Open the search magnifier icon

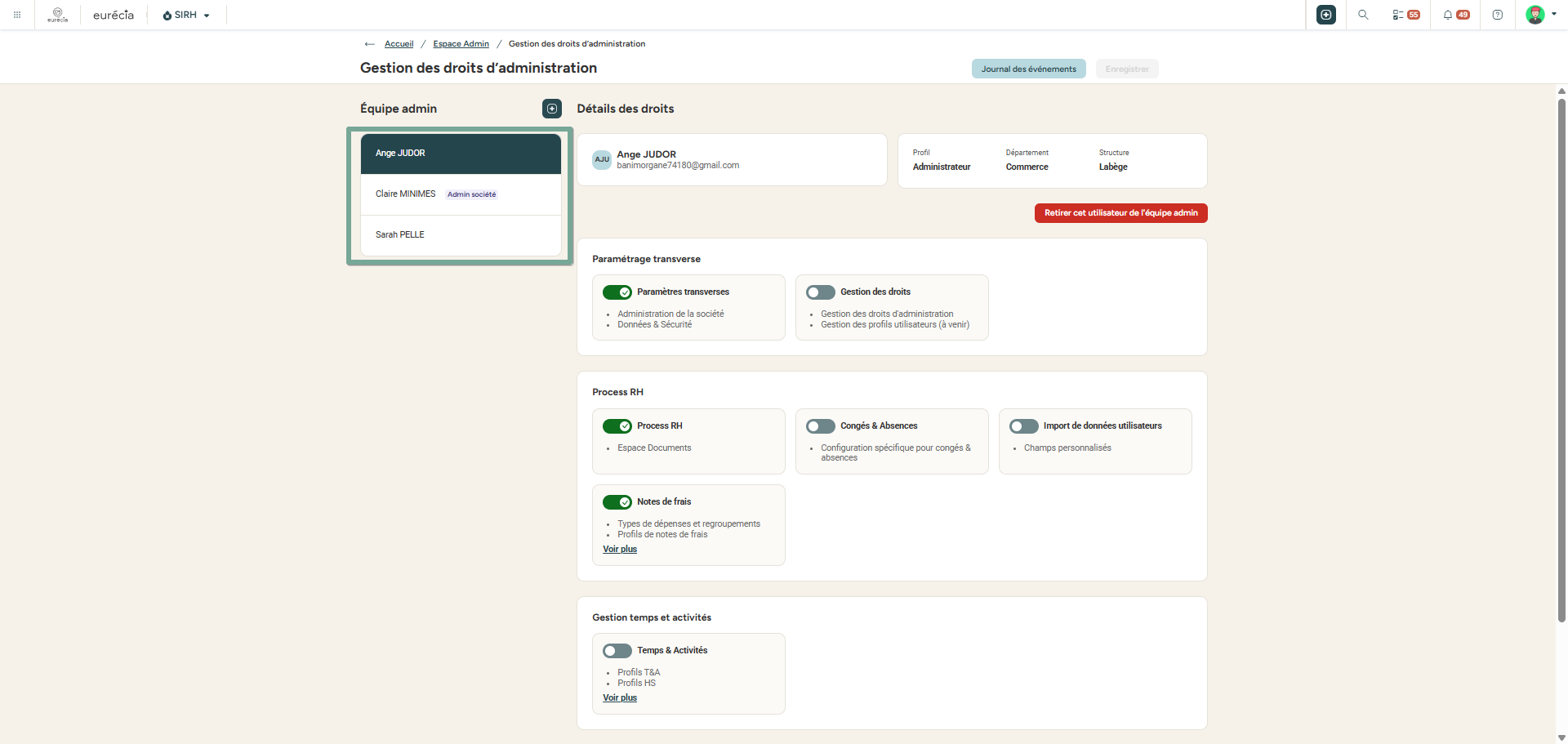pyautogui.click(x=1363, y=15)
